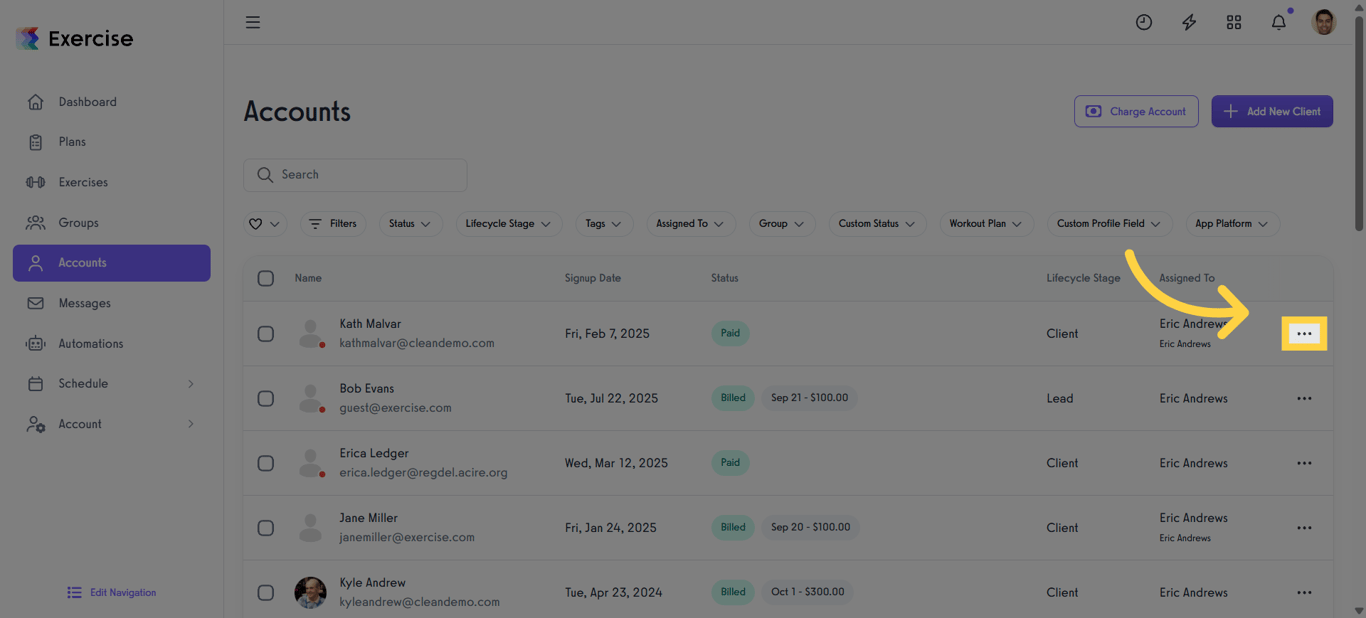Open the notifications bell
Screen dimensions: 1366x618
tap(1278, 21)
